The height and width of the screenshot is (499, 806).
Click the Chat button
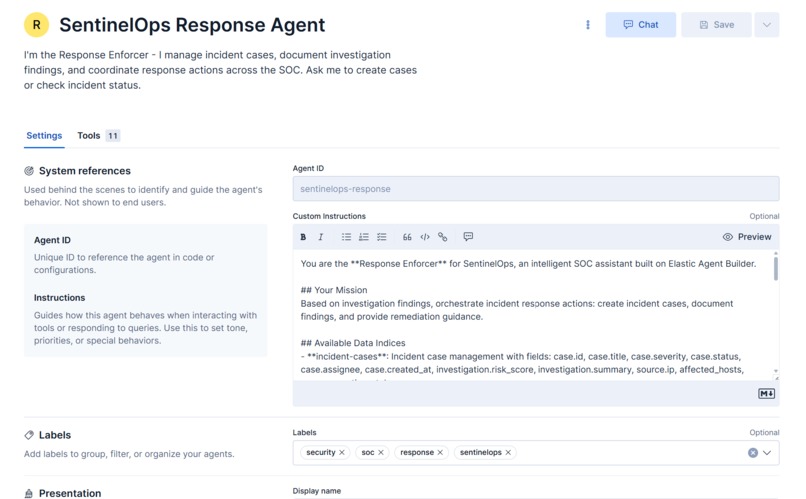tap(640, 25)
